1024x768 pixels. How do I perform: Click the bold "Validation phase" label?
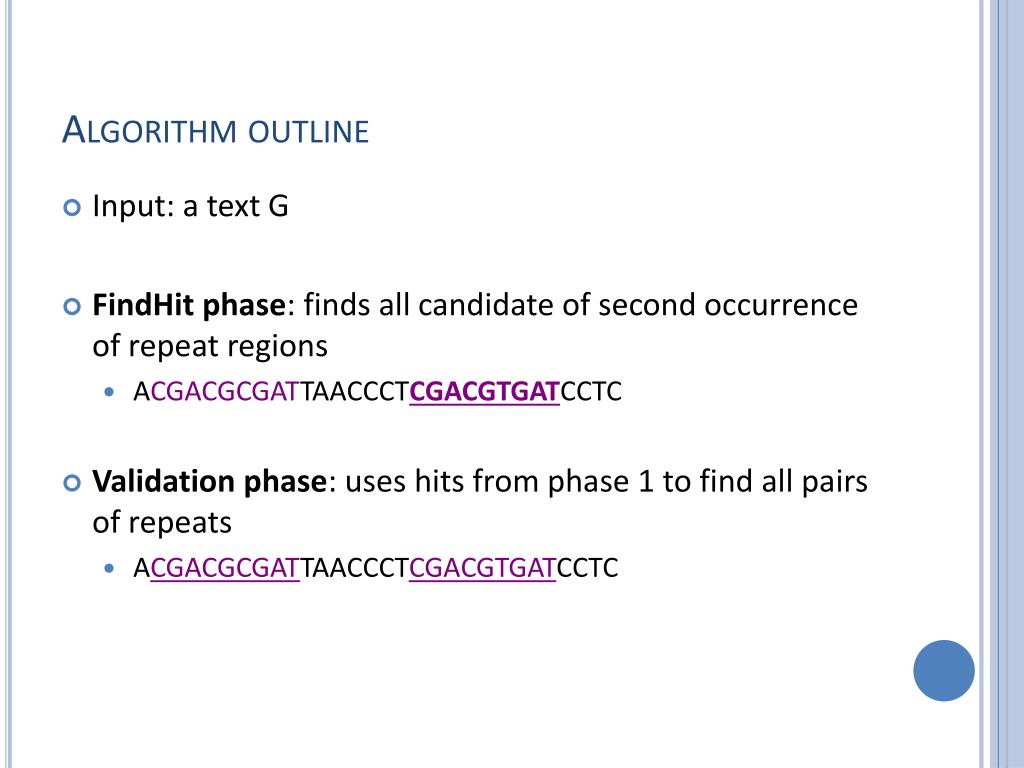tap(210, 482)
